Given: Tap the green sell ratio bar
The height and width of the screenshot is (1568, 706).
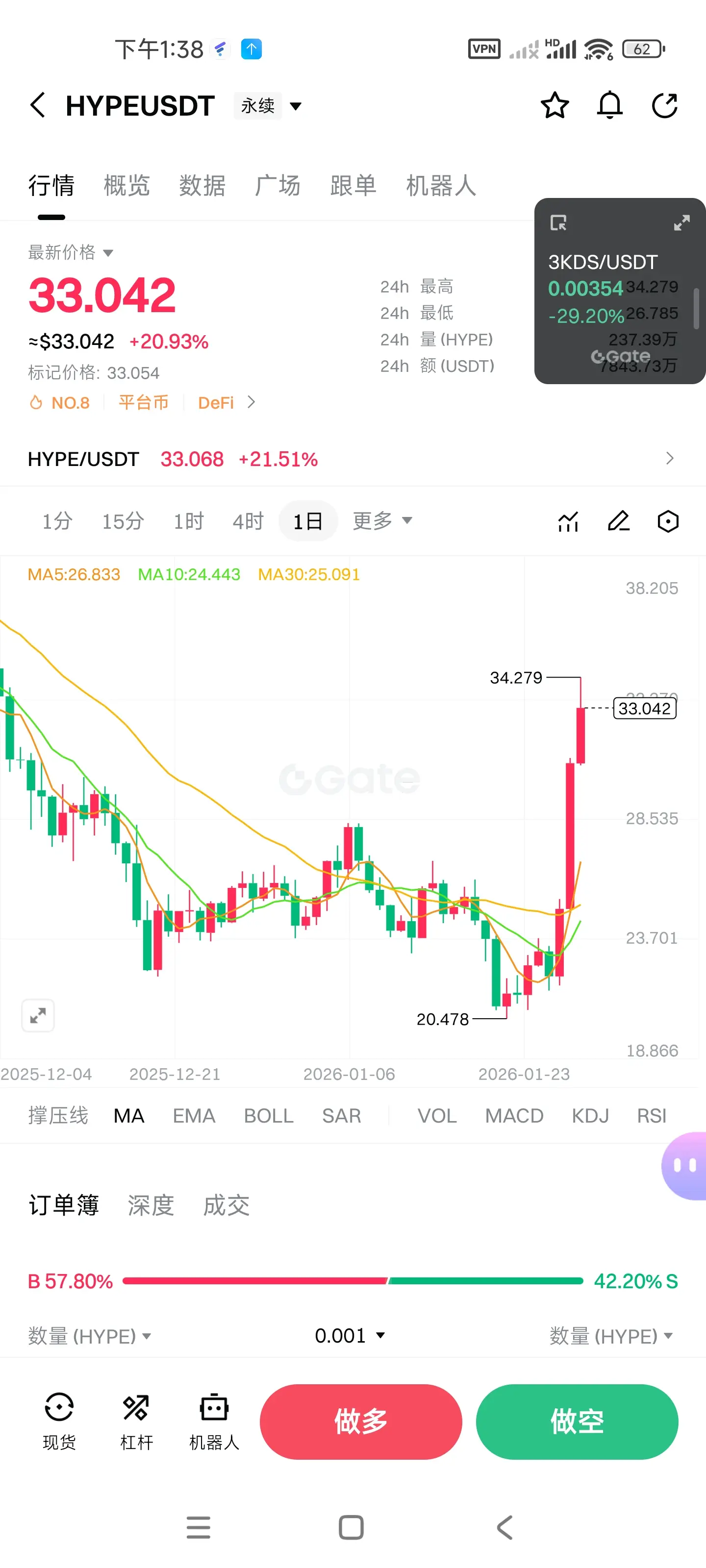Looking at the screenshot, I should pyautogui.click(x=485, y=1281).
